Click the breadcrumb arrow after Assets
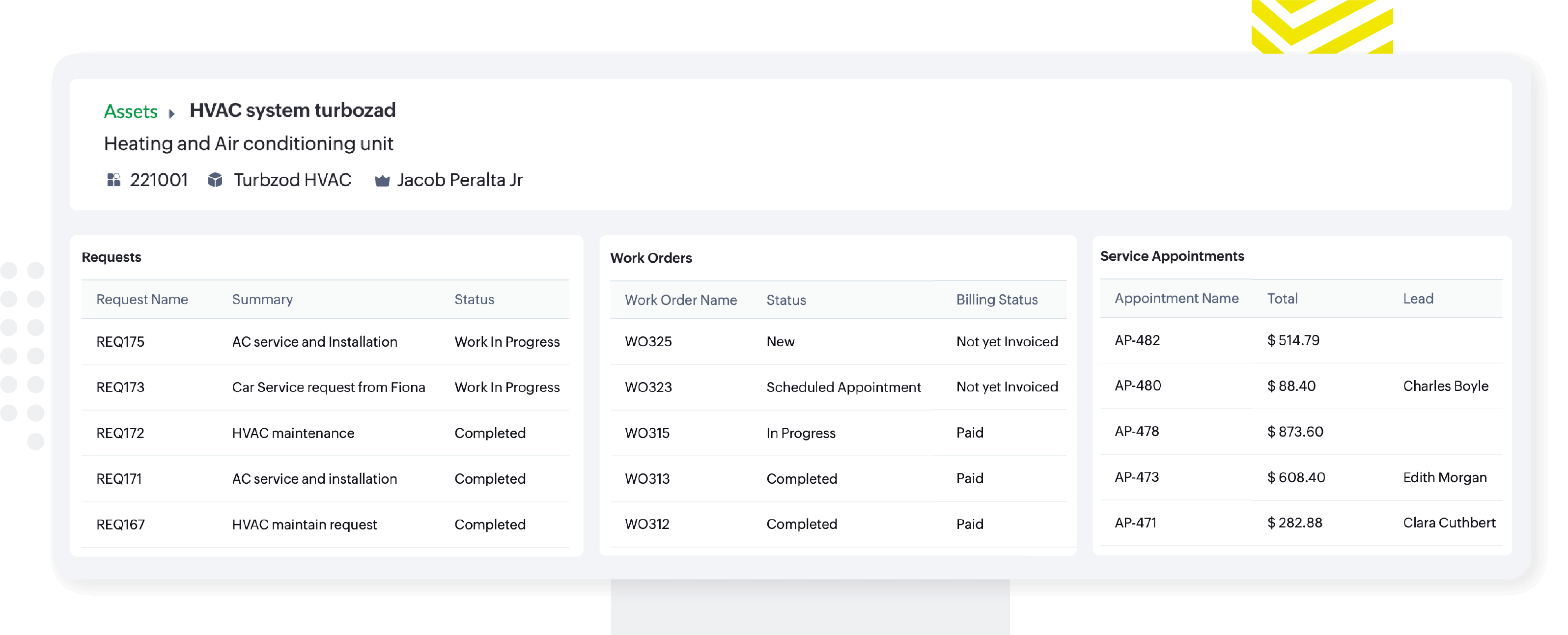The image size is (1568, 635). (171, 113)
